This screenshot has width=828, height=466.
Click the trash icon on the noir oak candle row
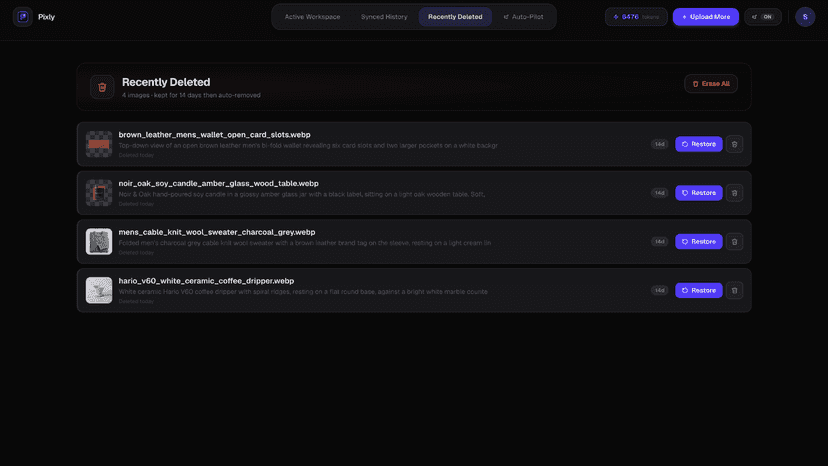pyautogui.click(x=734, y=193)
